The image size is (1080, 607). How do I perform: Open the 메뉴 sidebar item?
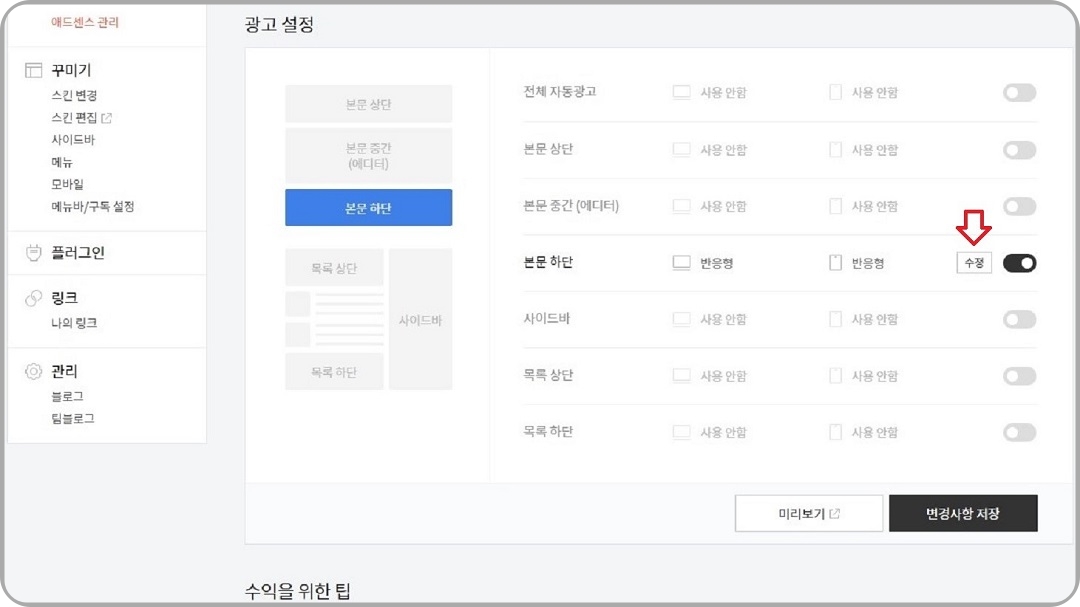[x=62, y=162]
